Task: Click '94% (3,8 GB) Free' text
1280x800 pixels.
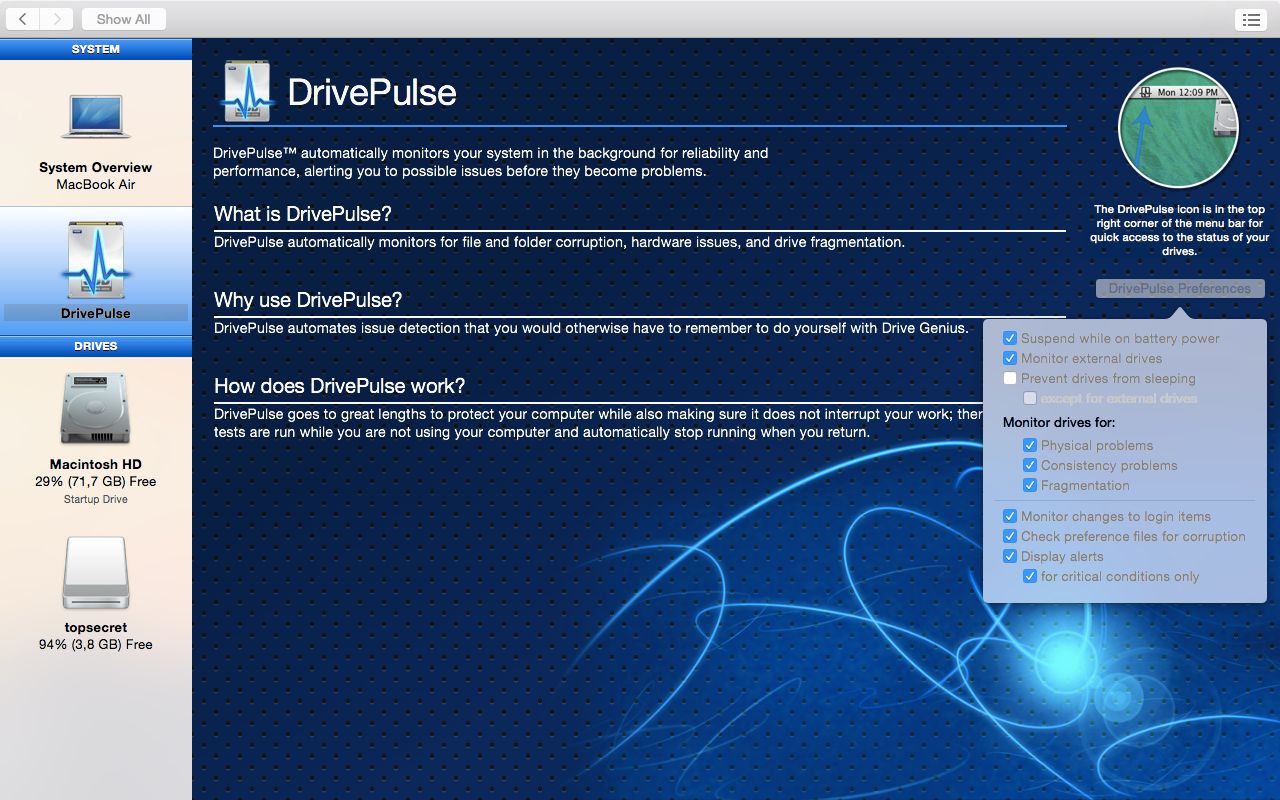Action: point(96,644)
